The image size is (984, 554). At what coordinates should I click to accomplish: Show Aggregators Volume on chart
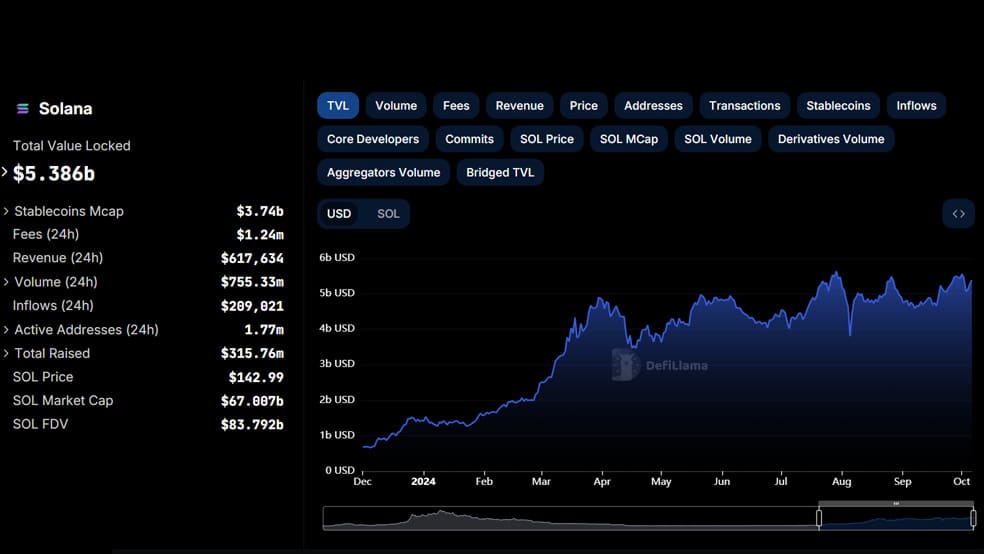(x=383, y=173)
